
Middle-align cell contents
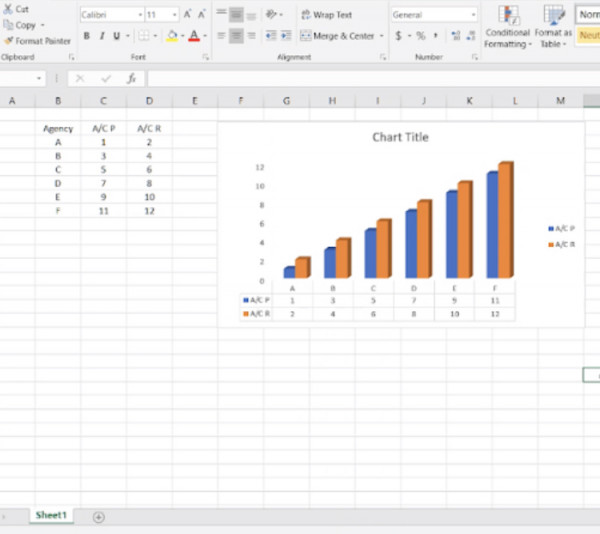pyautogui.click(x=236, y=15)
